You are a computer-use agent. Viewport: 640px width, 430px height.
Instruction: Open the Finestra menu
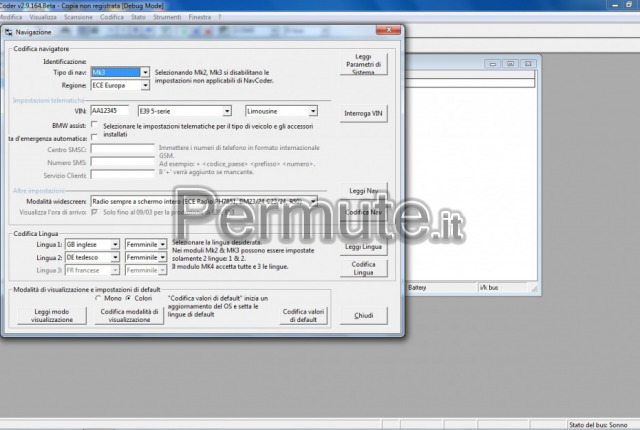pyautogui.click(x=200, y=17)
